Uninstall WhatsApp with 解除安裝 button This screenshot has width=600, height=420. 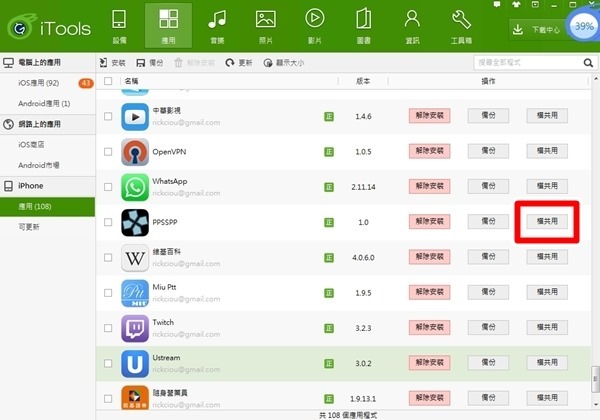[x=429, y=186]
